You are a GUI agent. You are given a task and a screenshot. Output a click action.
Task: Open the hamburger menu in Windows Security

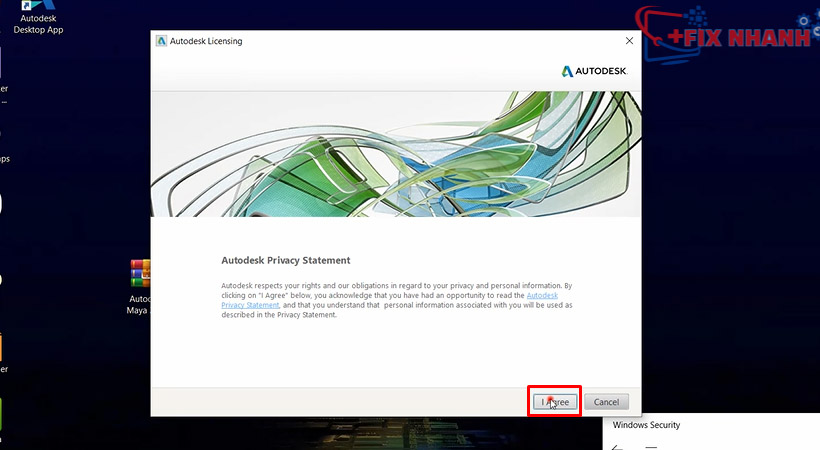tap(651, 446)
